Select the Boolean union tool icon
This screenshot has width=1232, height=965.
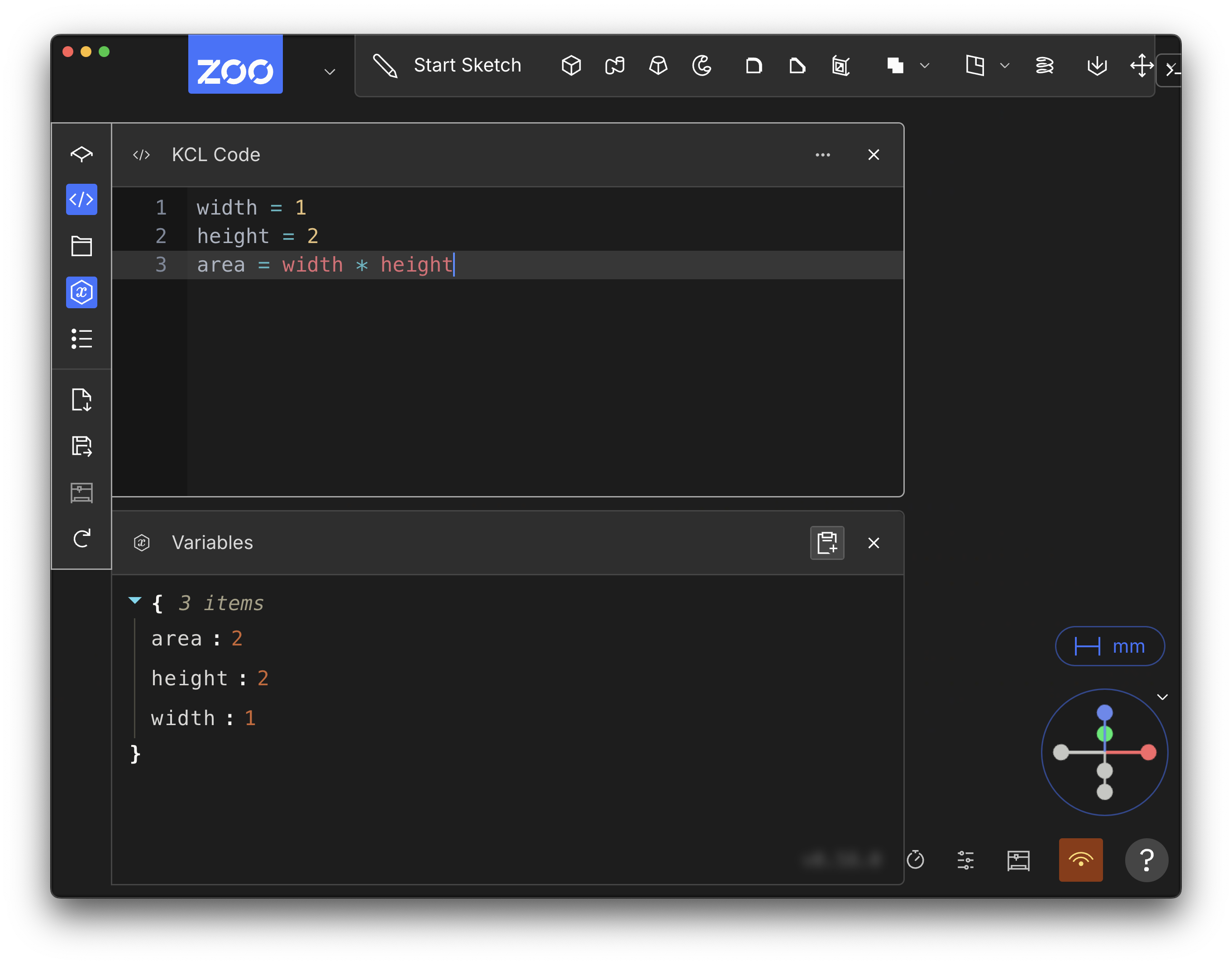pyautogui.click(x=895, y=66)
